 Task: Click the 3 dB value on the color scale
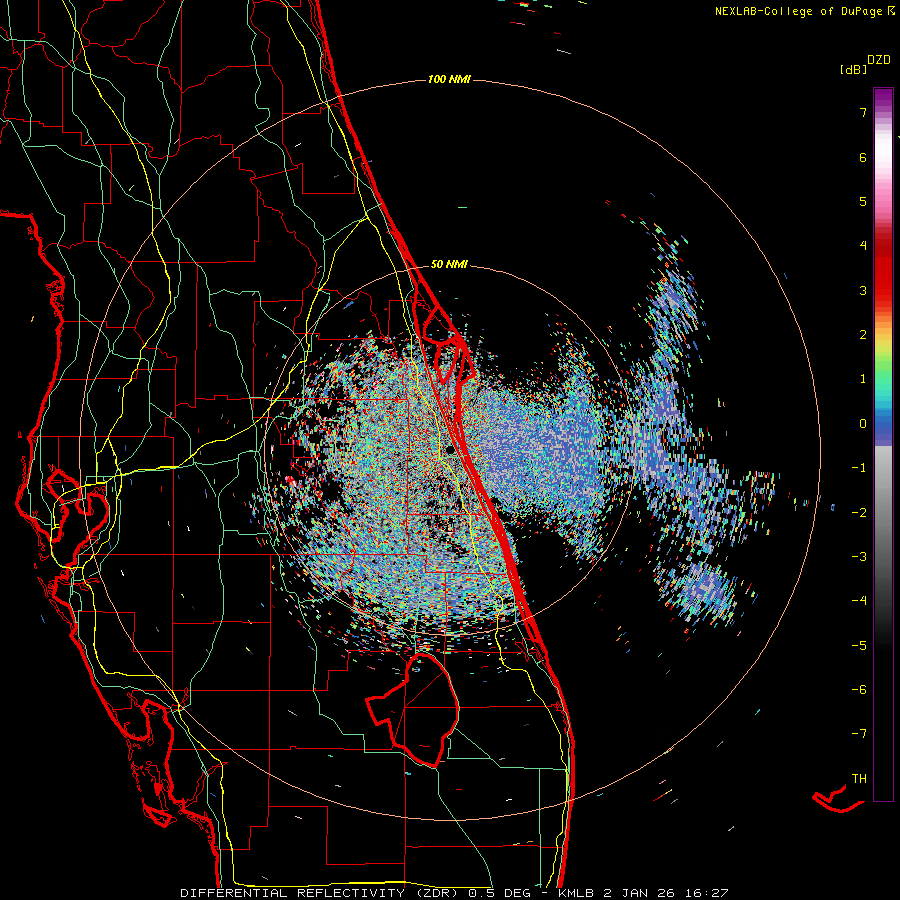pos(863,290)
